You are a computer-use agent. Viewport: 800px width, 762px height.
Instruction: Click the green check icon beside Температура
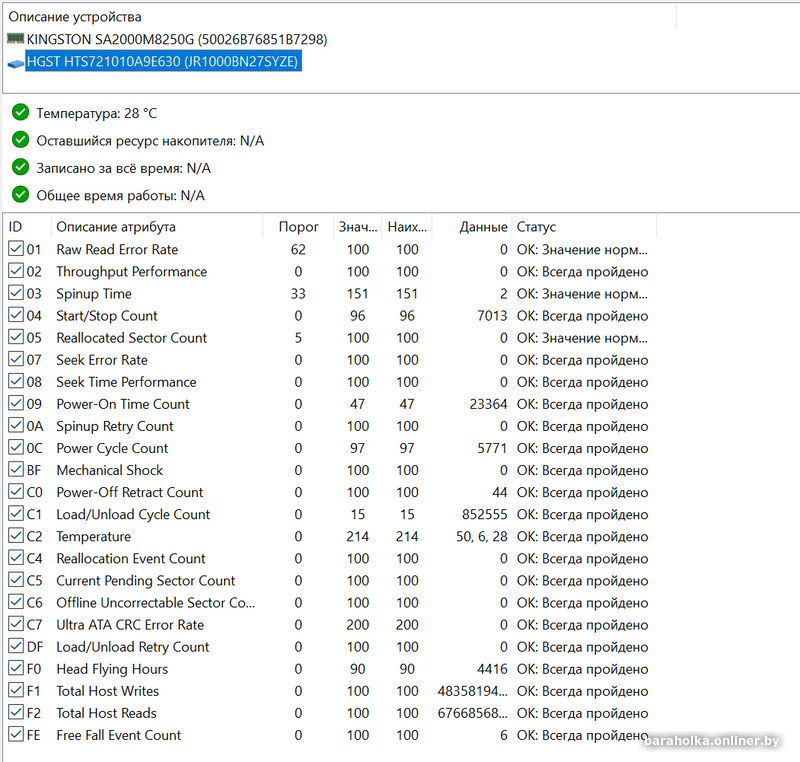pyautogui.click(x=20, y=112)
